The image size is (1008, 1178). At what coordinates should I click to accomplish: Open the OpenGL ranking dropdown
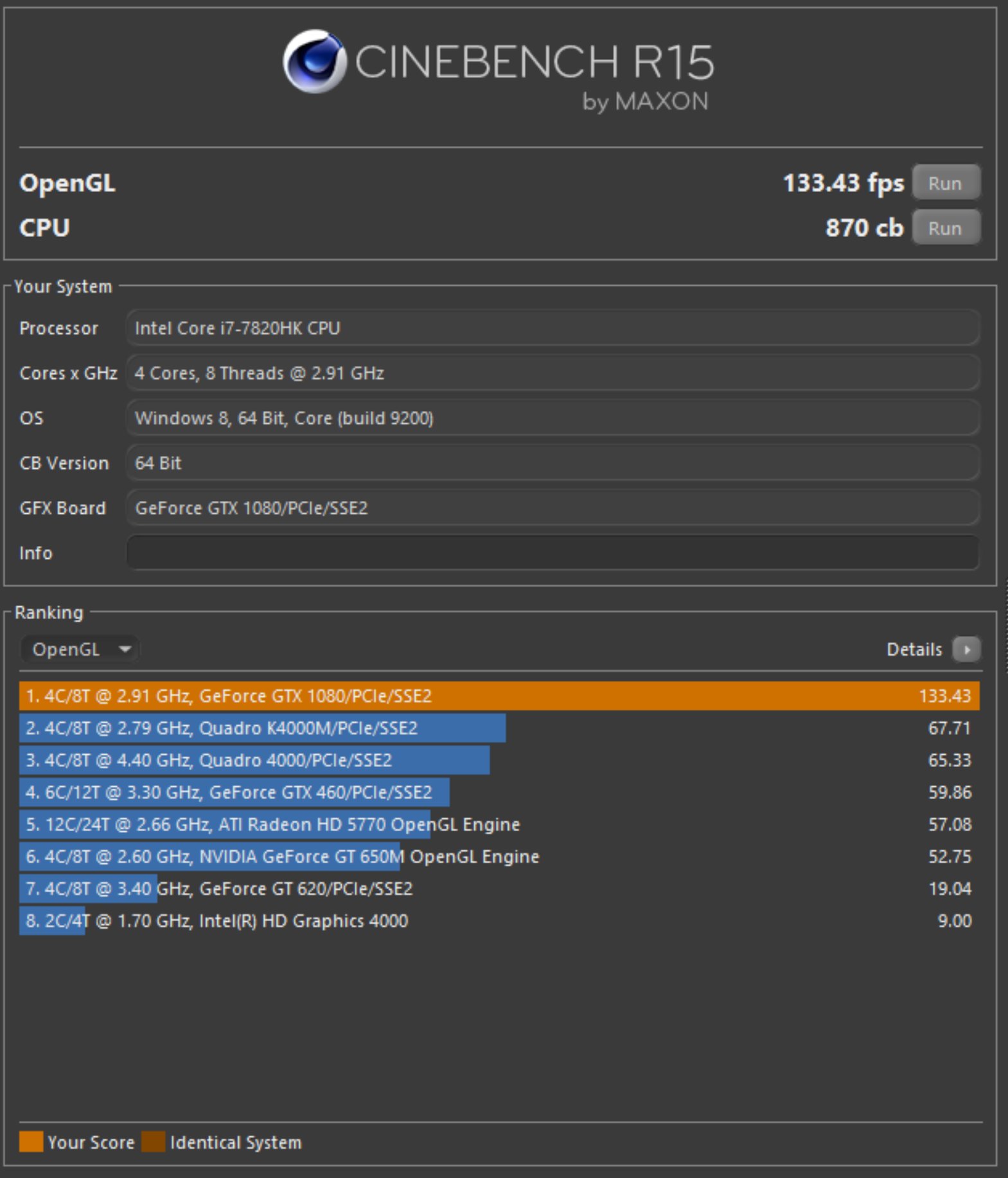coord(80,649)
